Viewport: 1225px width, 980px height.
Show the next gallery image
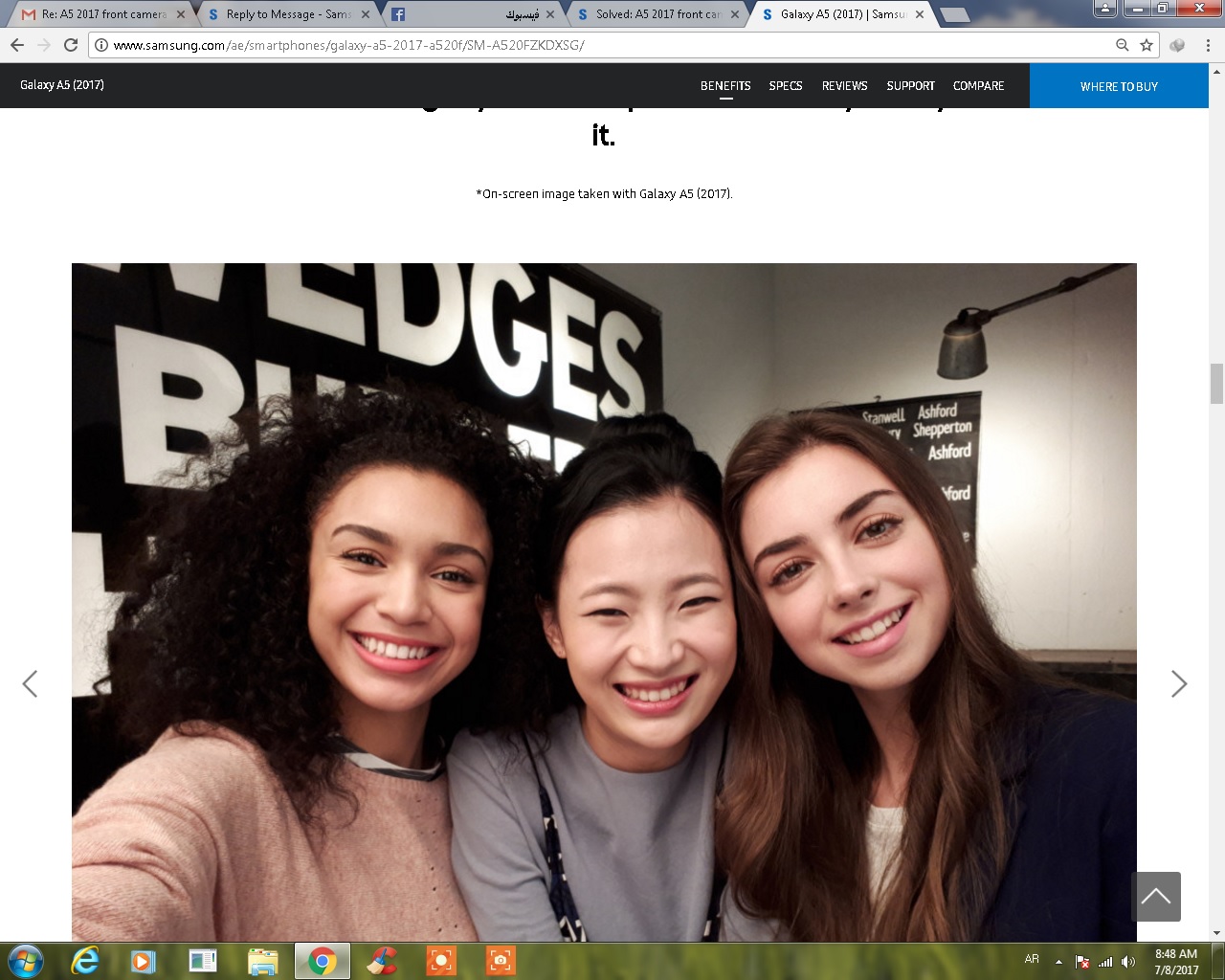point(1179,683)
